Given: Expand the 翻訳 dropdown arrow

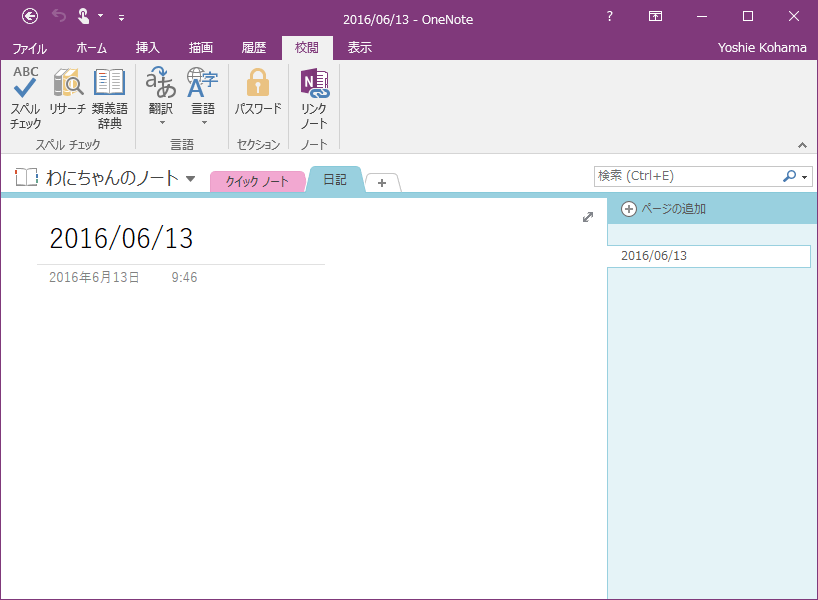Looking at the screenshot, I should coord(162,123).
